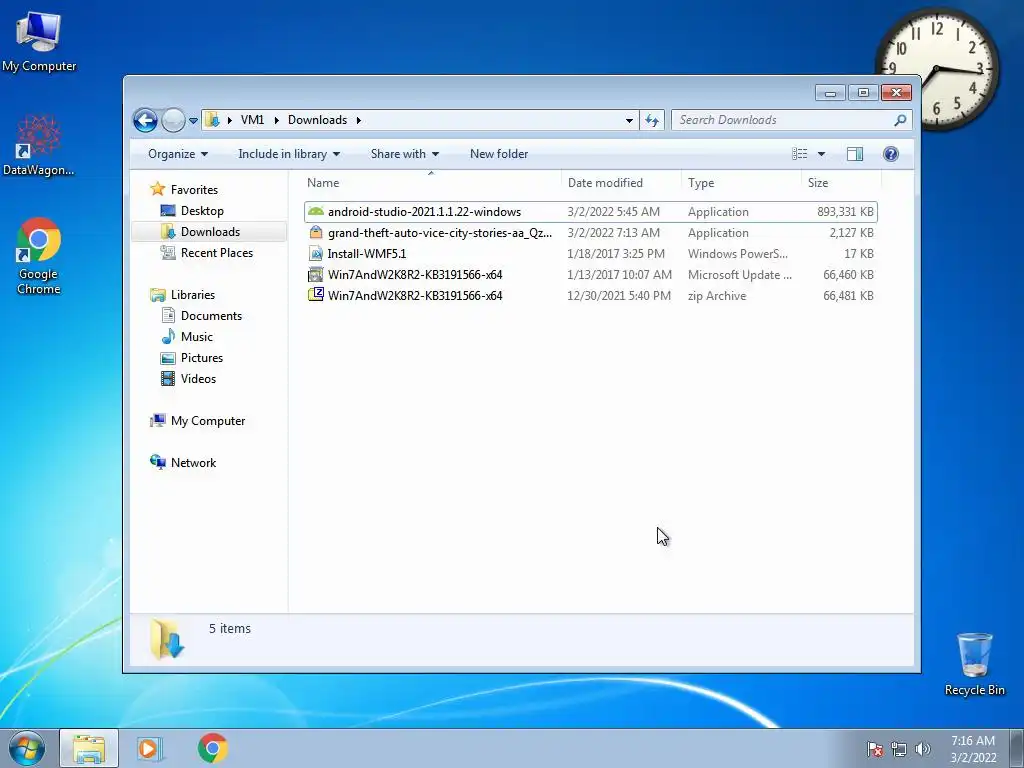The image size is (1024, 768).
Task: Click the desktop clock gadget
Action: (936, 69)
